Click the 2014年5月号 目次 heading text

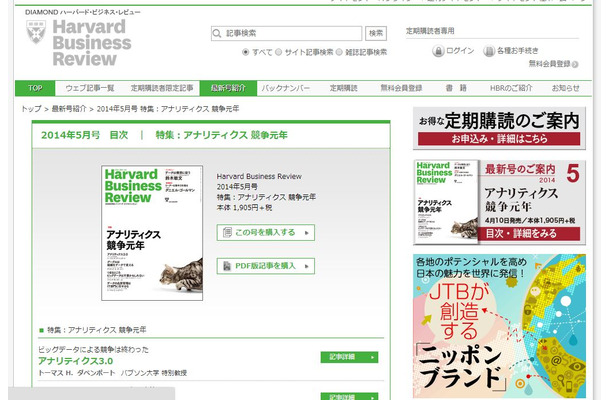84,135
